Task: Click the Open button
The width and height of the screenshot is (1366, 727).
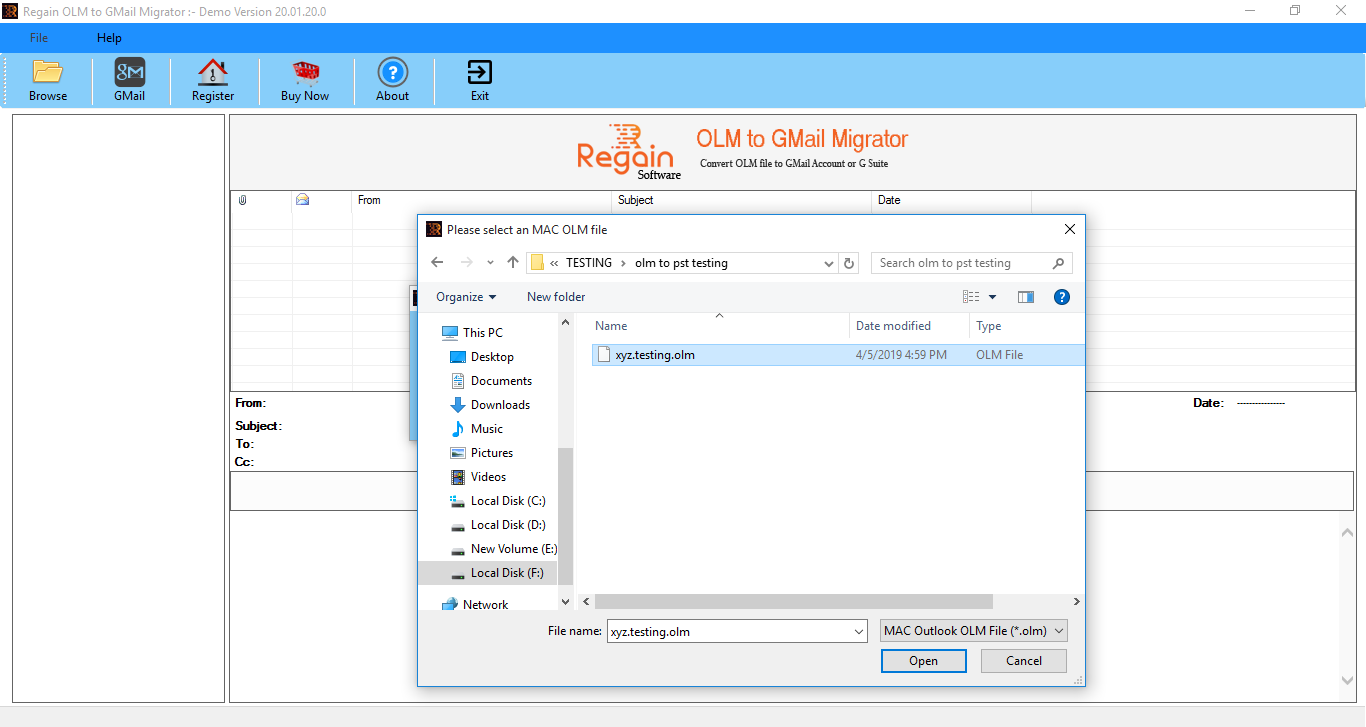Action: point(923,660)
